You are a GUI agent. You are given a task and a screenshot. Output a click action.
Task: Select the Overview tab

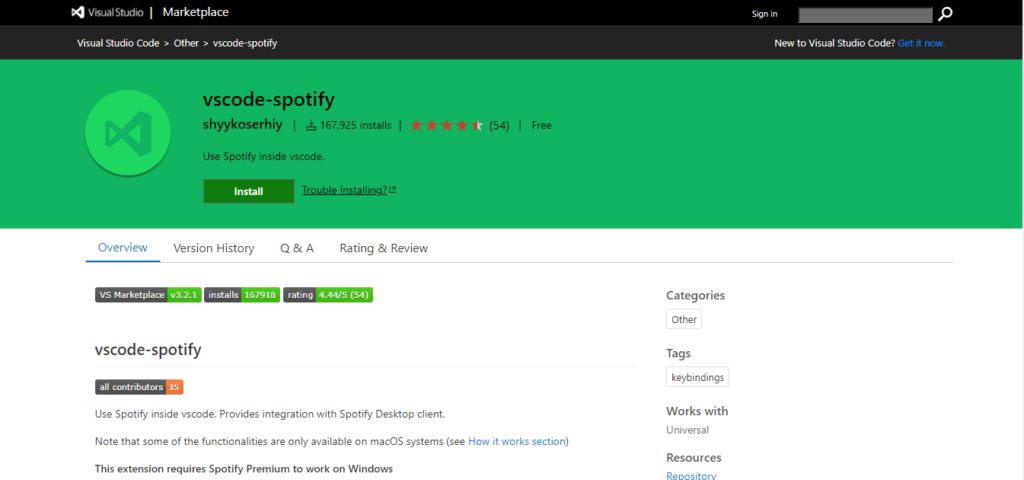click(x=123, y=248)
